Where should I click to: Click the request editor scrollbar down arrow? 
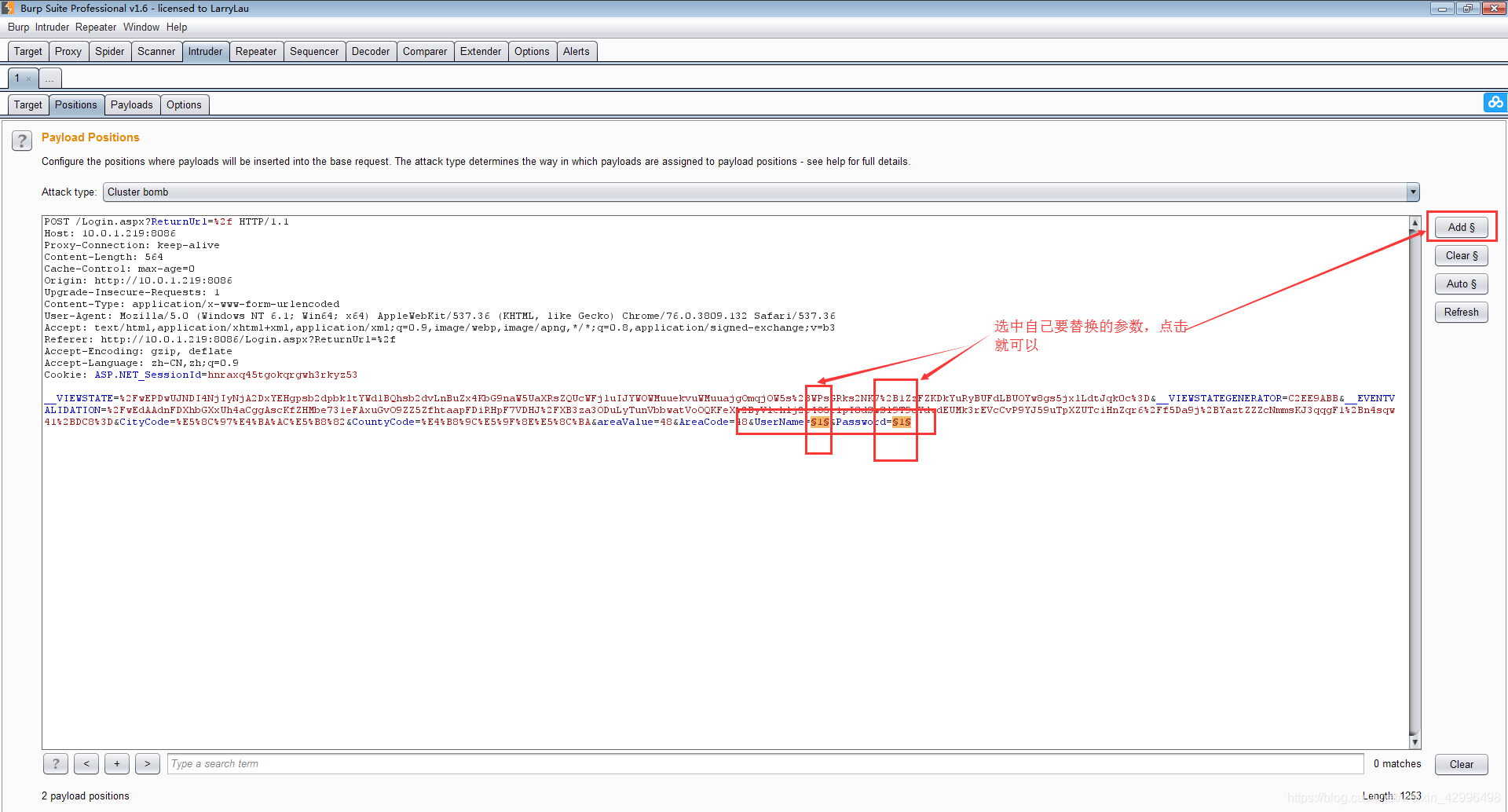point(1415,742)
